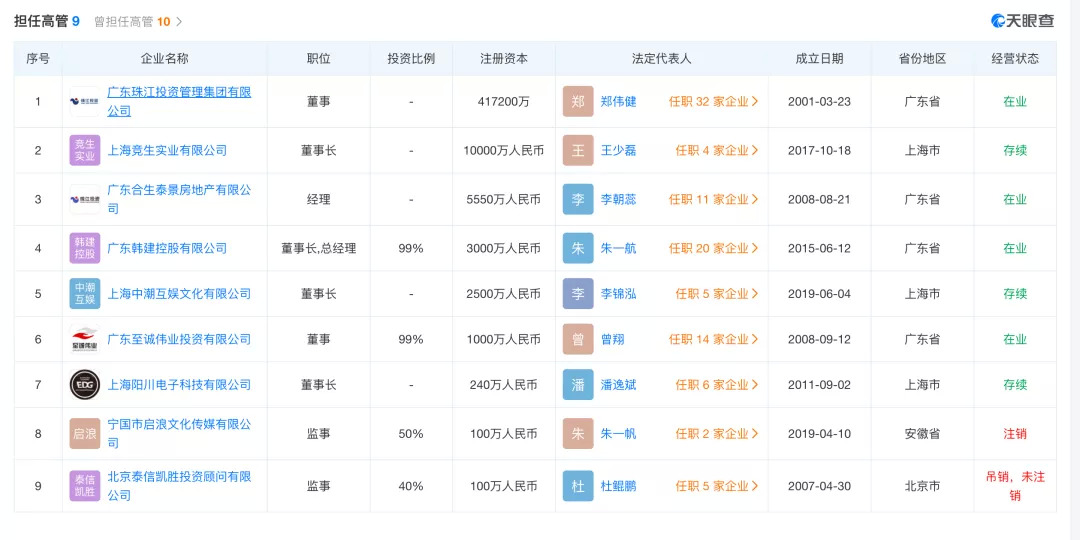Click the 韩建控股 purple logo icon
Image resolution: width=1080 pixels, height=540 pixels.
tap(85, 248)
